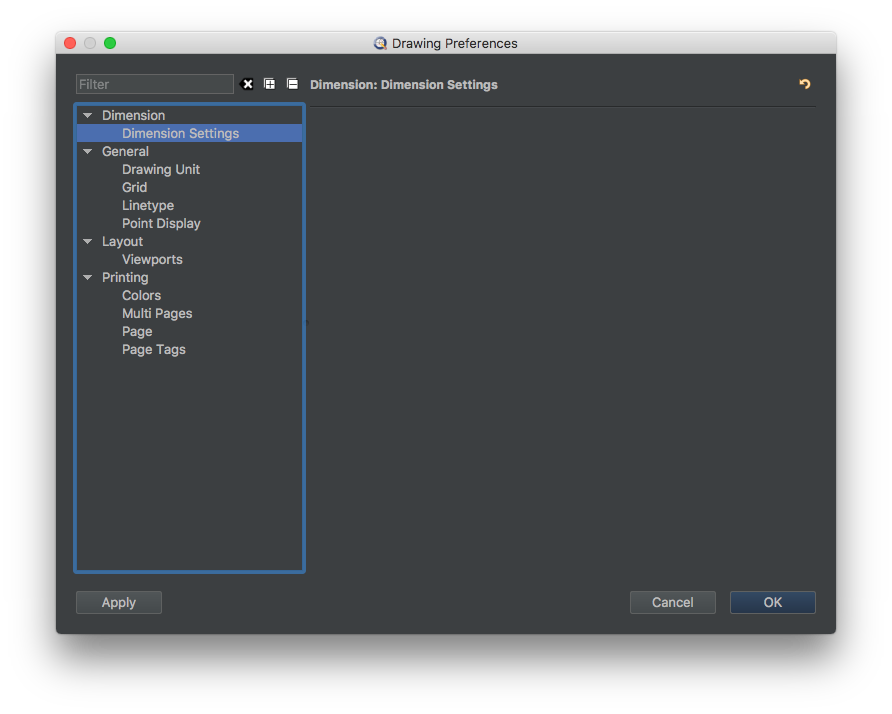
Task: Toggle the Printing section disclosure triangle
Action: (x=88, y=278)
